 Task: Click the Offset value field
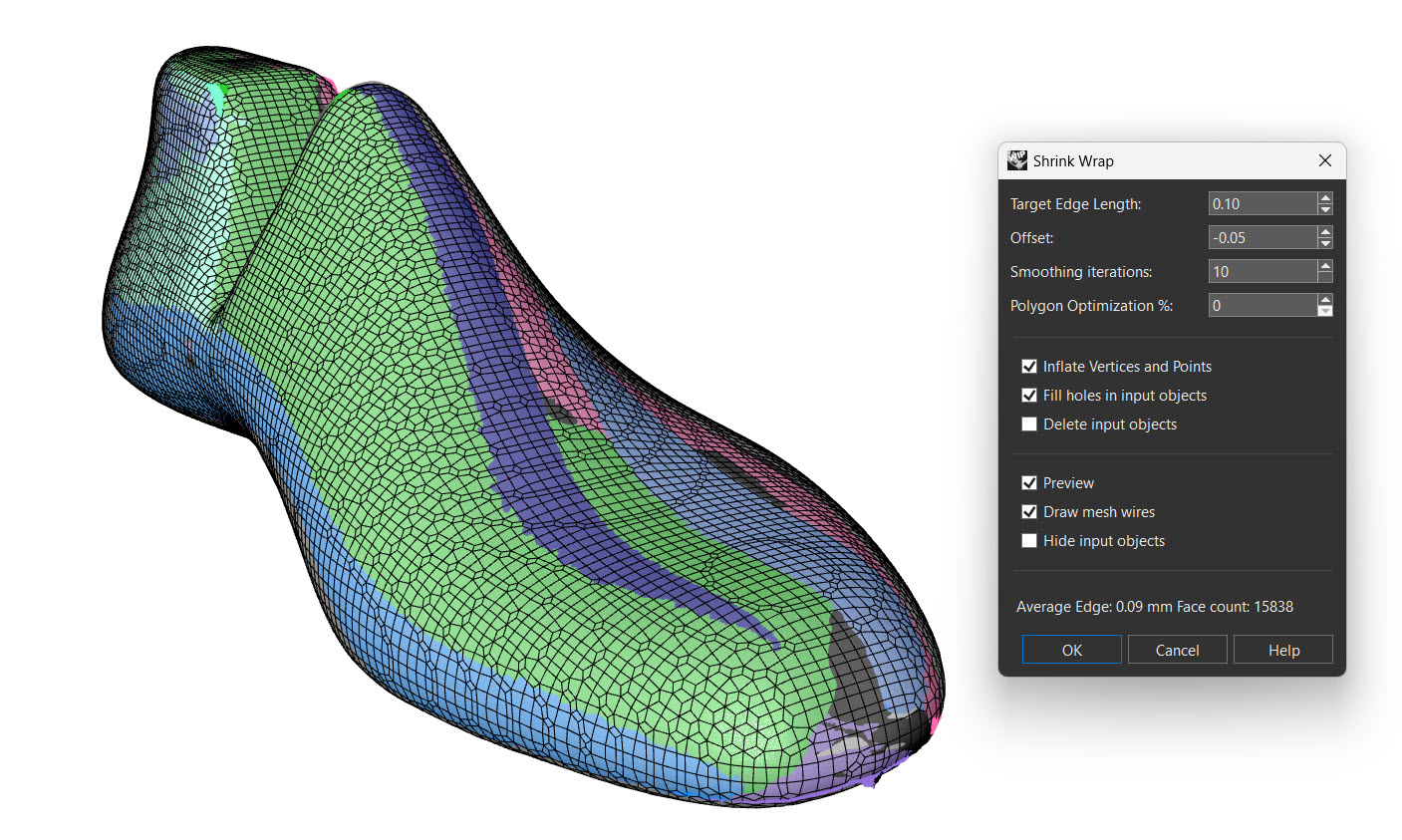tap(1262, 238)
